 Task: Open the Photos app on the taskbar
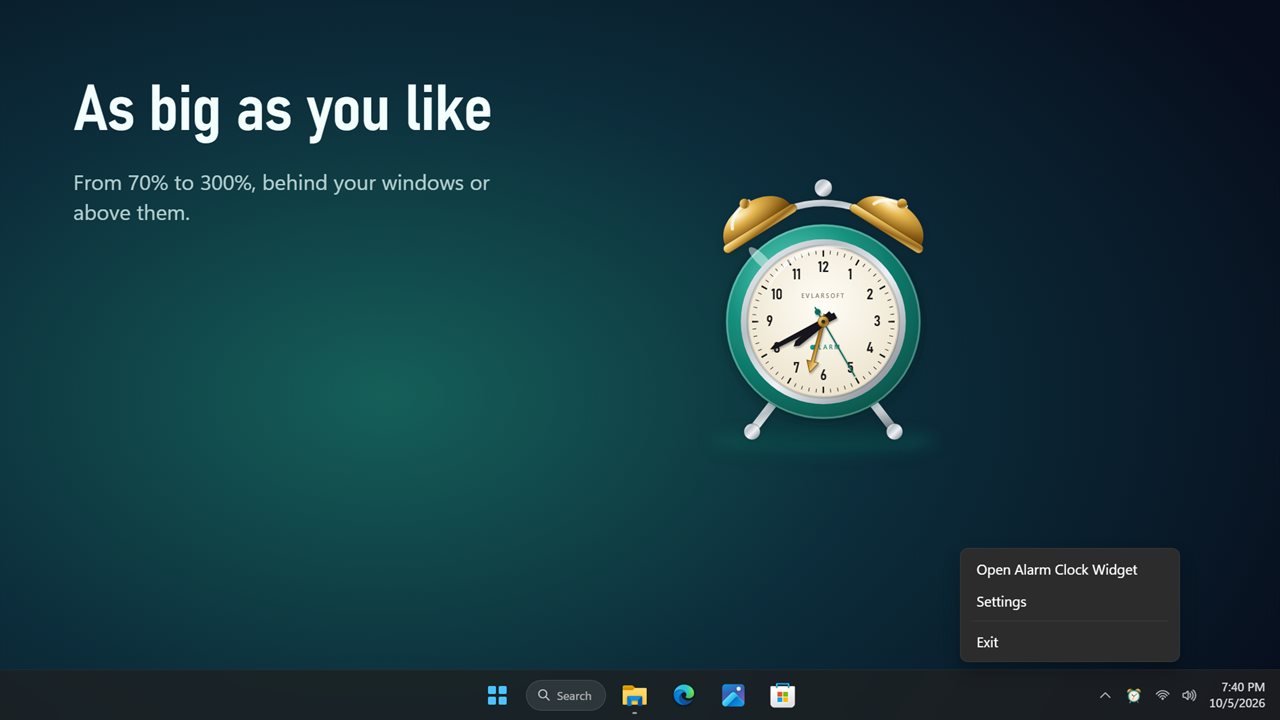click(733, 695)
